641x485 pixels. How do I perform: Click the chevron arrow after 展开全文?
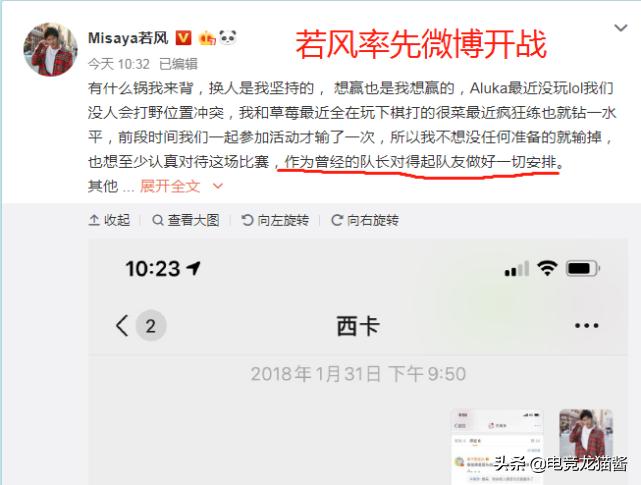click(218, 186)
